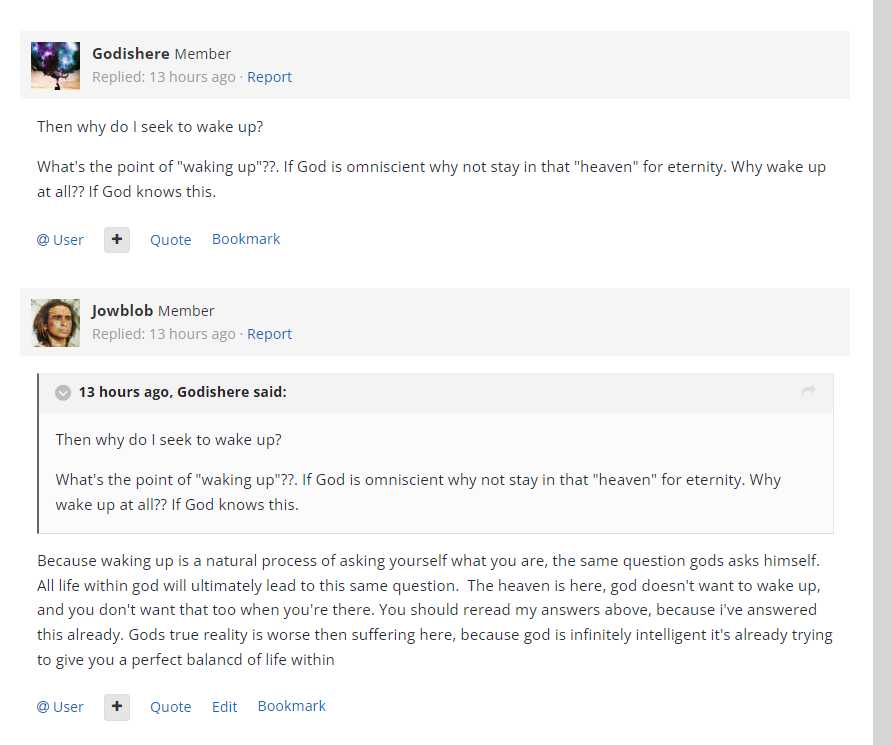Viewport: 892px width, 745px height.
Task: Click Godishere's profile avatar
Action: pyautogui.click(x=56, y=66)
